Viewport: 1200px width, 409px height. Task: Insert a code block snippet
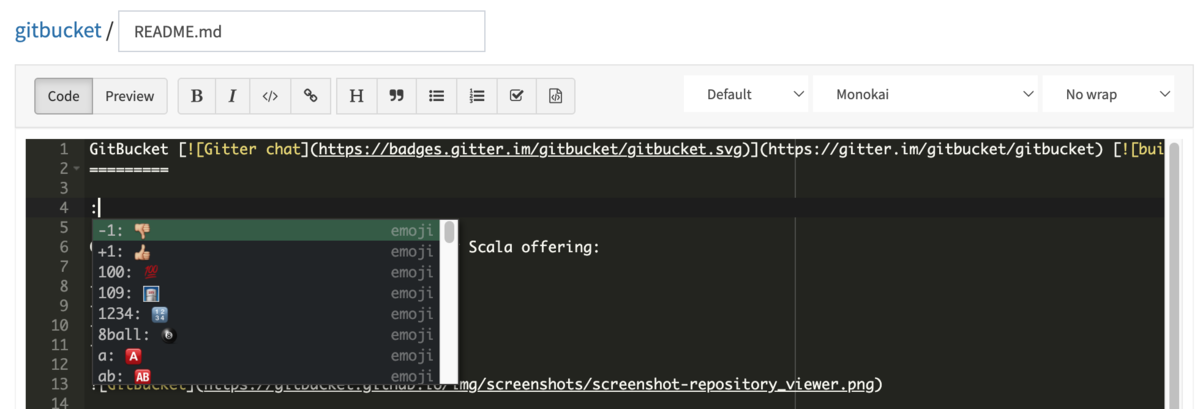[556, 96]
